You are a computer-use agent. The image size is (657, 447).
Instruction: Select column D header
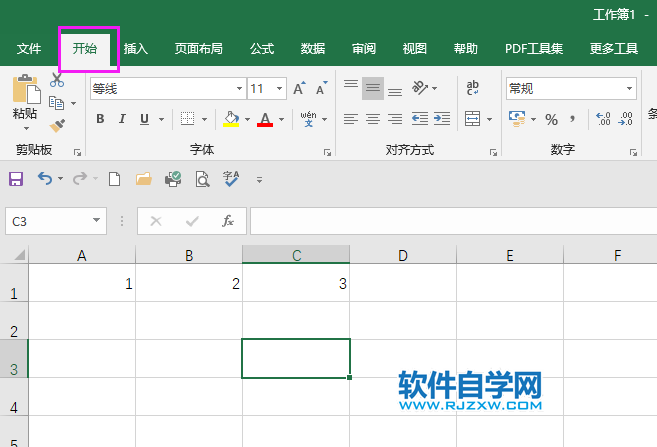point(403,255)
